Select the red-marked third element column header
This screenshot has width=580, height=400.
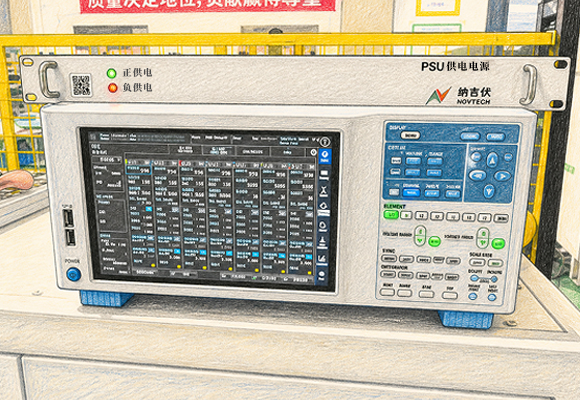coord(192,163)
